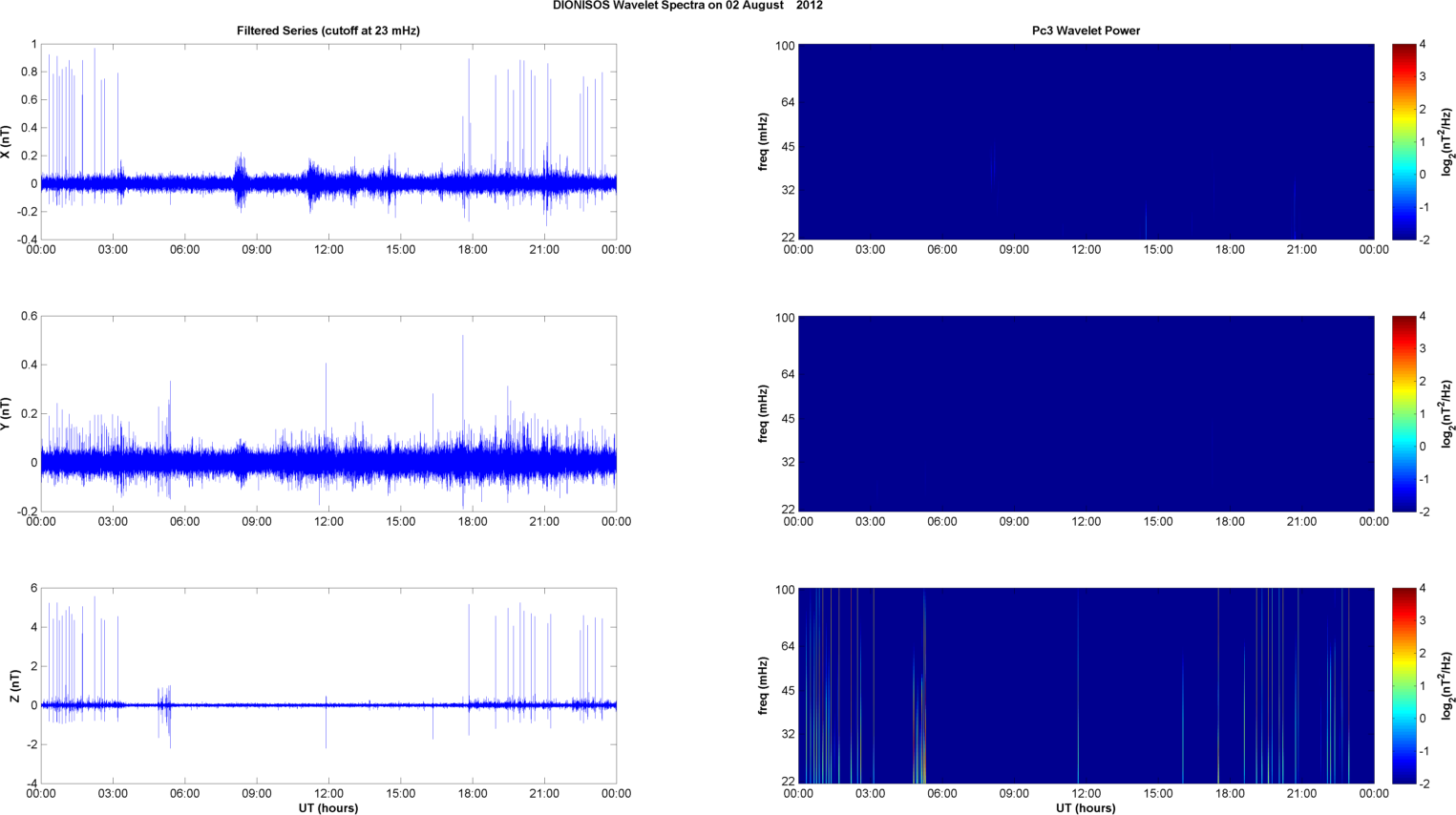1456x815 pixels.
Task: Click the '64' frequency tick of the bottom spectrogram
Action: pyautogui.click(x=788, y=646)
